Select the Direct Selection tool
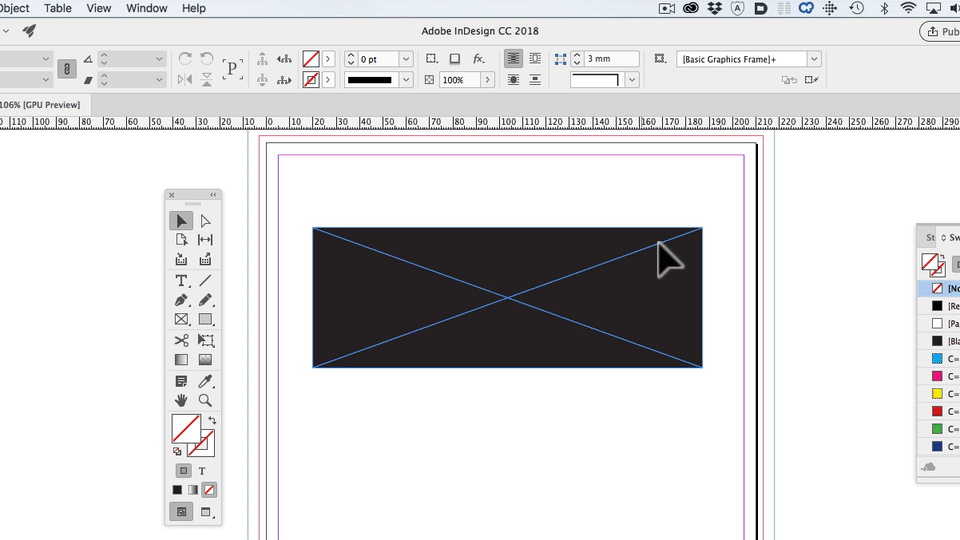 tap(205, 220)
